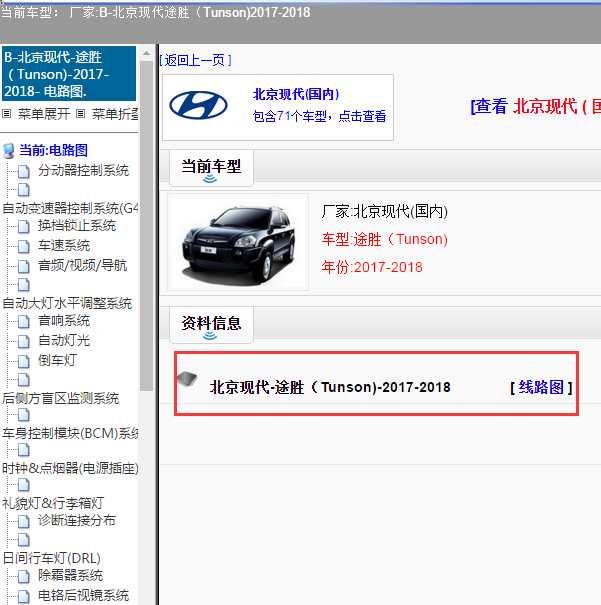Select the 资料信息 tab

pos(211,324)
